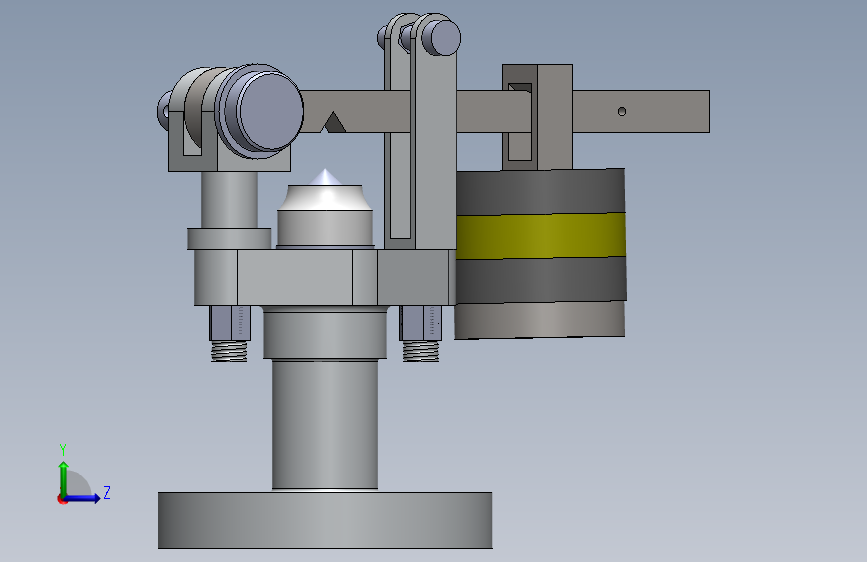Select the stepped collar atop the column
This screenshot has height=562, width=867.
point(325,333)
